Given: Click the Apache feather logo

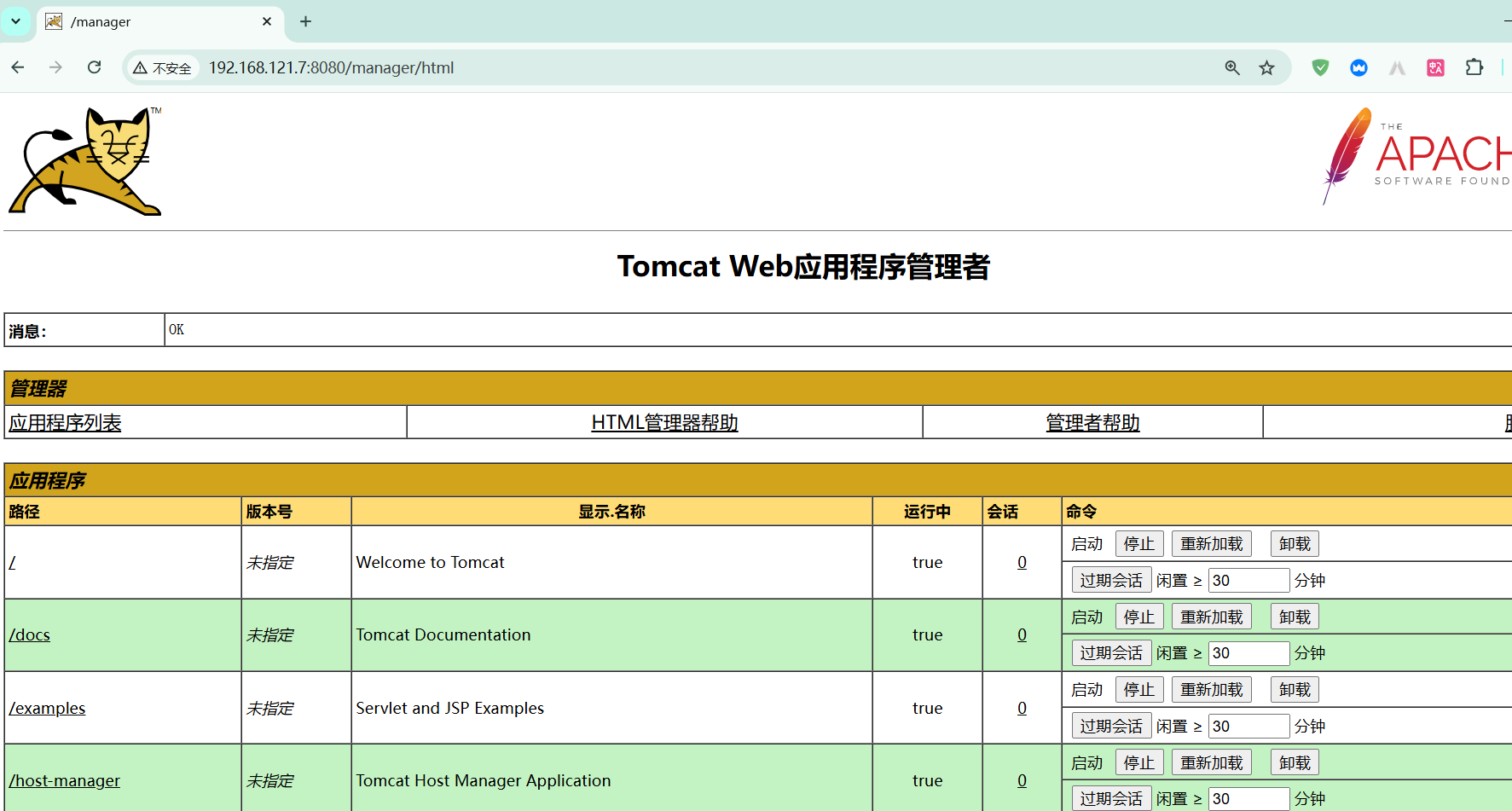Looking at the screenshot, I should [x=1416, y=156].
